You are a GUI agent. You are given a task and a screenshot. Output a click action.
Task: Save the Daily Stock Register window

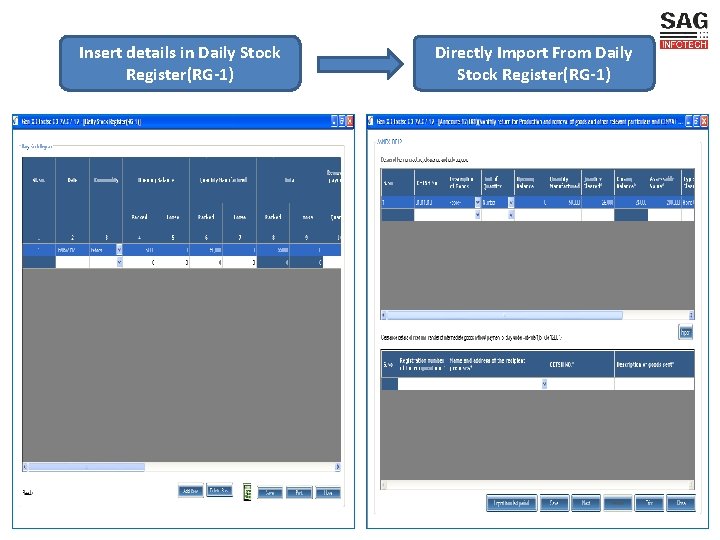270,493
